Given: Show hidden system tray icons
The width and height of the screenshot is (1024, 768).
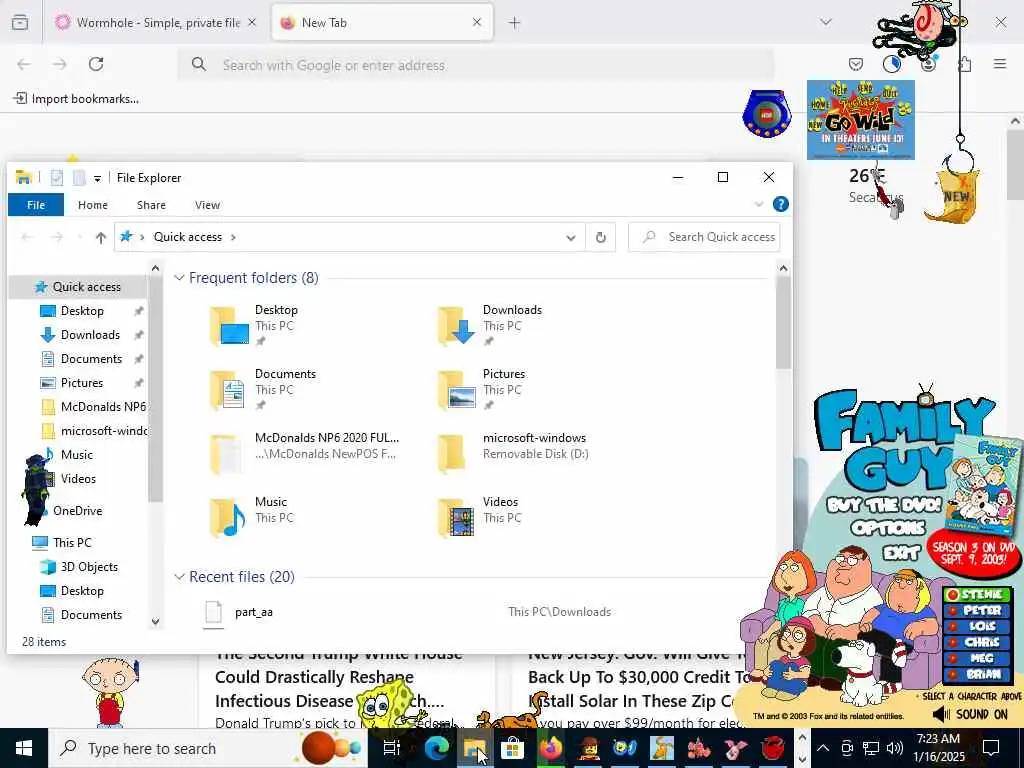Looking at the screenshot, I should pos(823,748).
